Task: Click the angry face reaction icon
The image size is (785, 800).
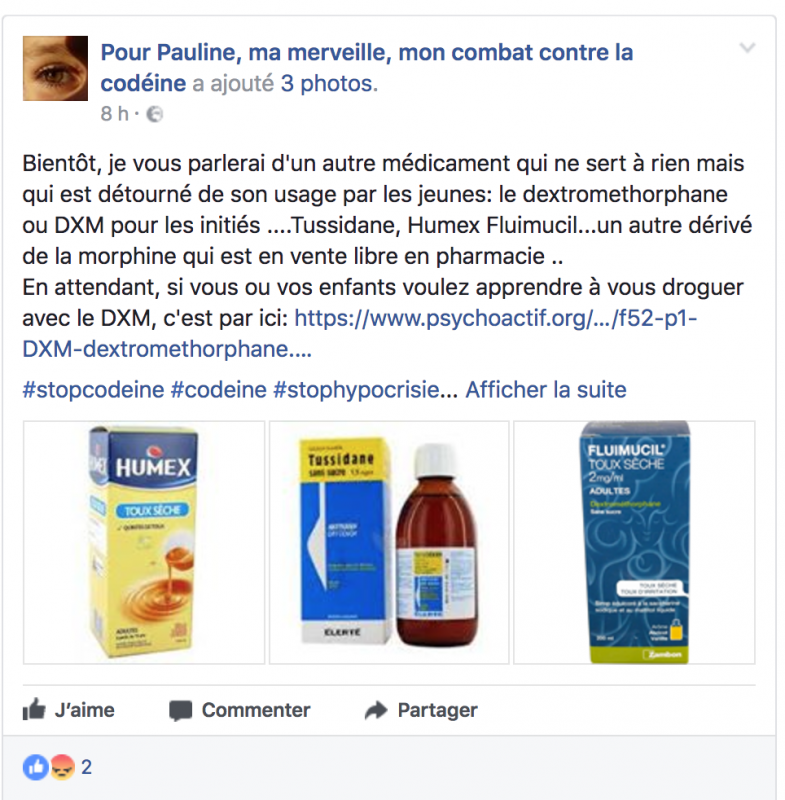Action: click(62, 767)
